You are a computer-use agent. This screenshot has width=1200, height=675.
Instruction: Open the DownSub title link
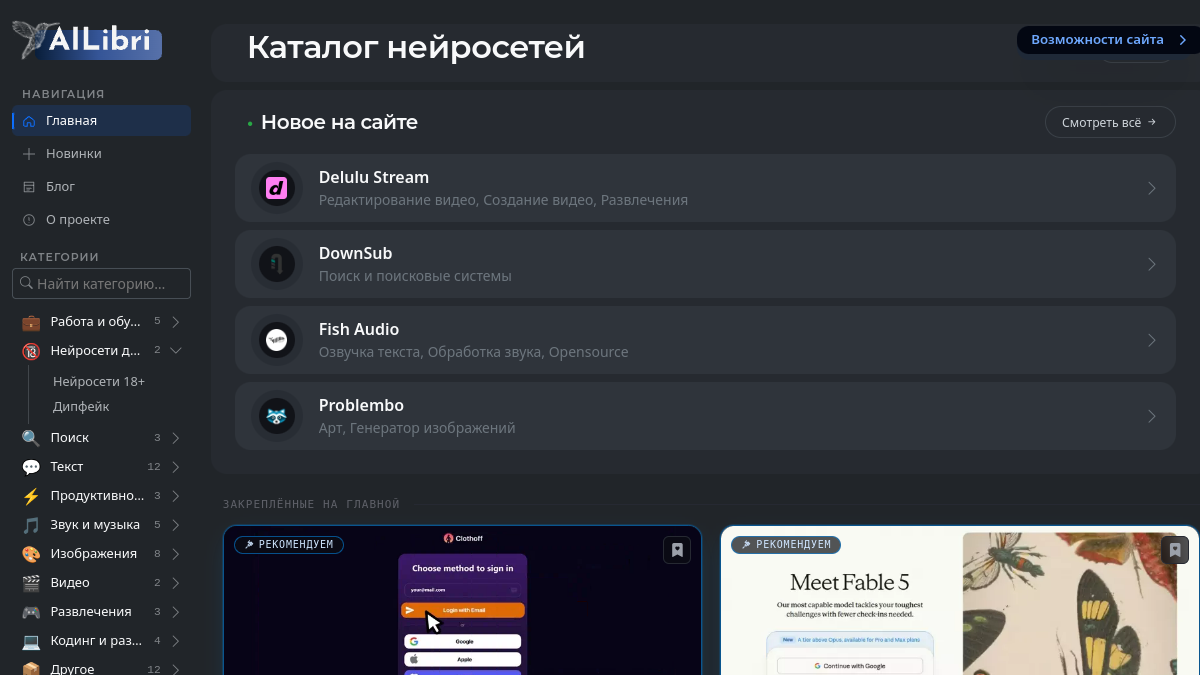(x=355, y=253)
